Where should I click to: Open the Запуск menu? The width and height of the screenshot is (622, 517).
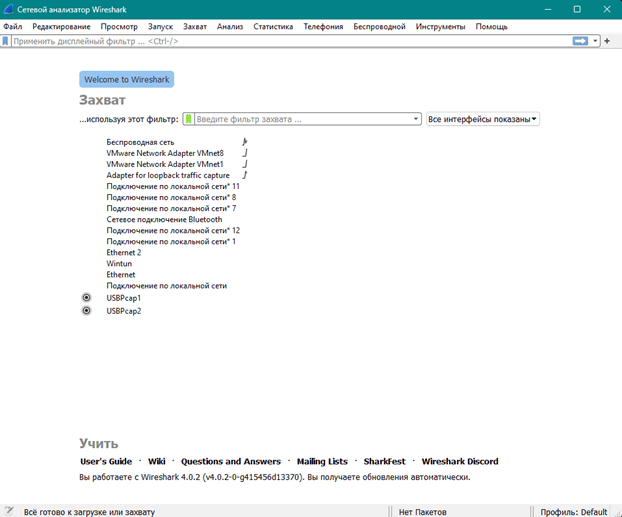[160, 27]
